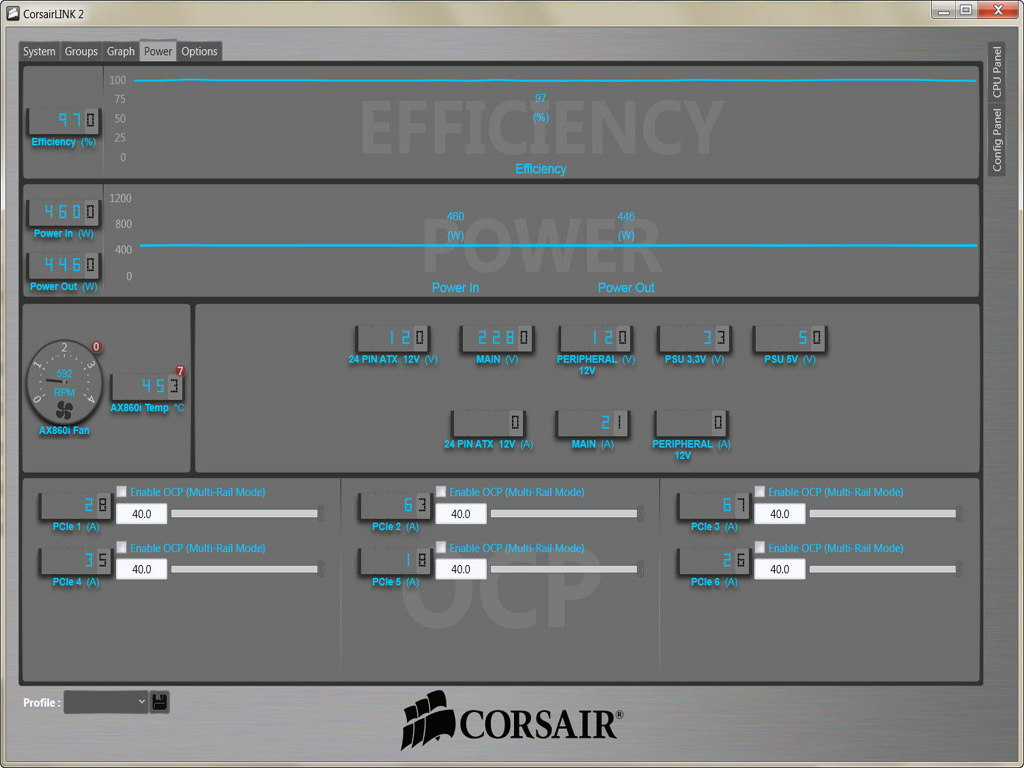Open the Profile dropdown
This screenshot has height=768, width=1024.
tap(106, 702)
